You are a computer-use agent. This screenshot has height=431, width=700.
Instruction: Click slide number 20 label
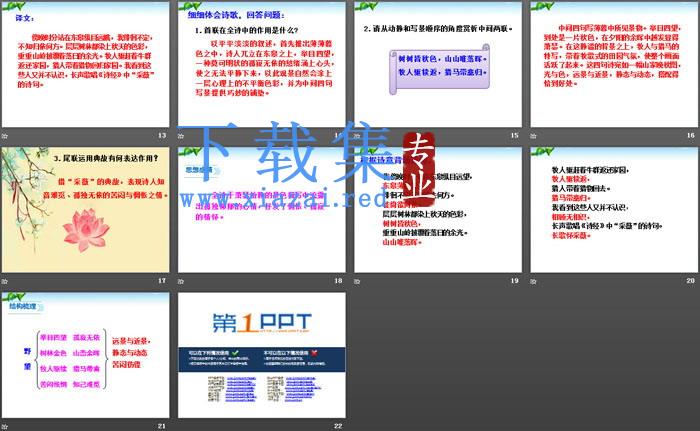pyautogui.click(x=691, y=280)
